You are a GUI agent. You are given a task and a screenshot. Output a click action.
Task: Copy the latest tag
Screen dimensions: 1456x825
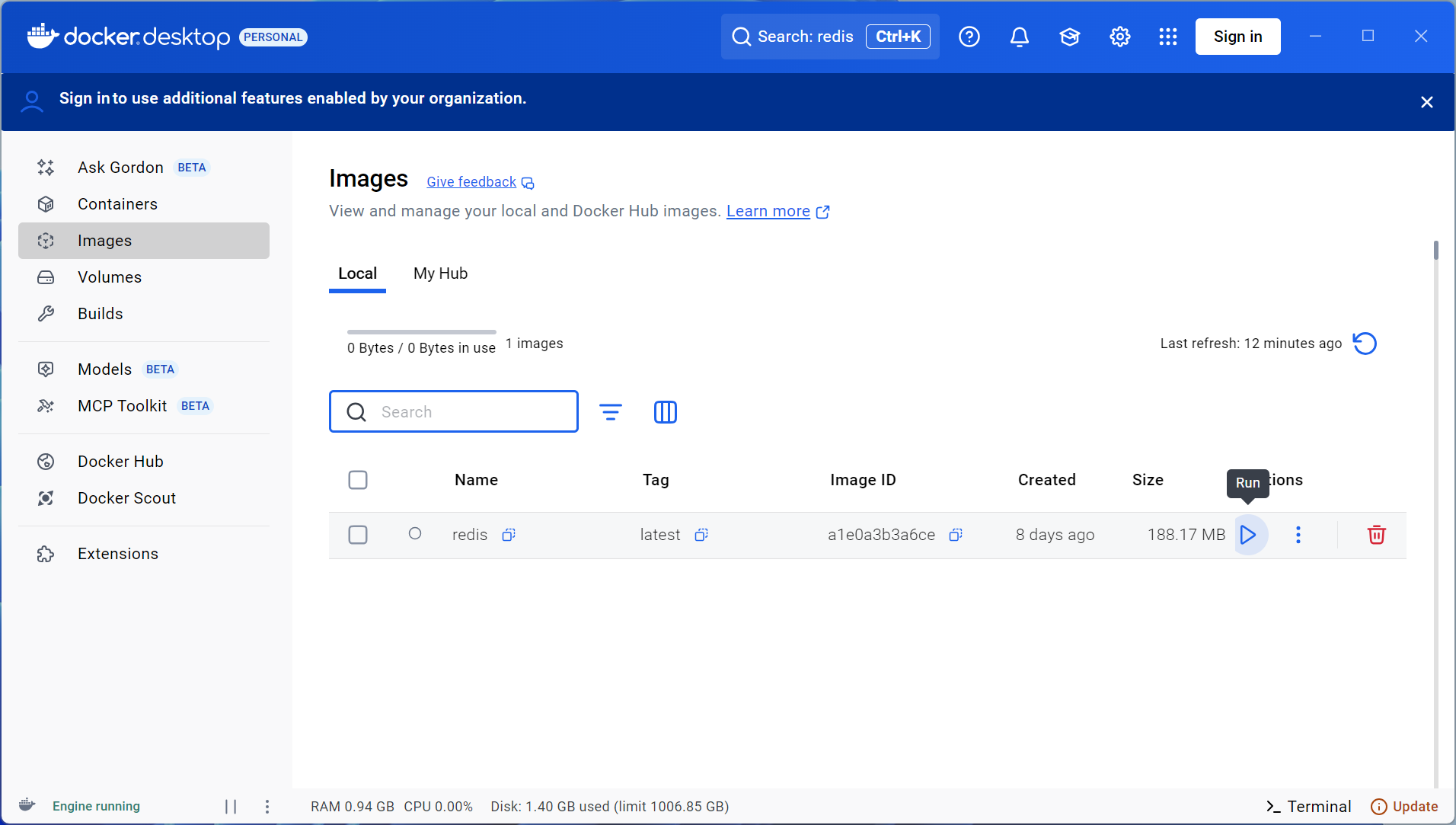[701, 535]
